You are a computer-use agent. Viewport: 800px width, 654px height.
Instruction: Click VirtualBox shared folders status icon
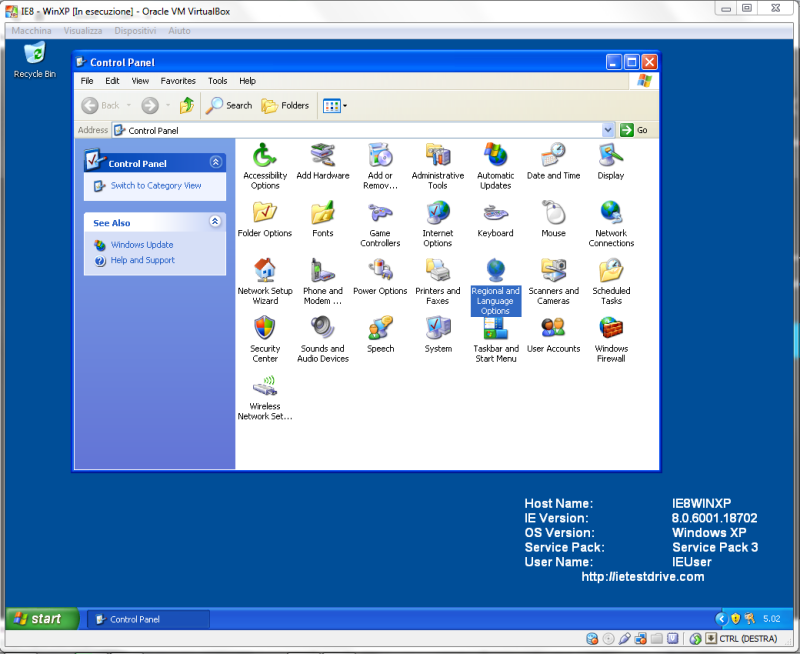(x=657, y=639)
